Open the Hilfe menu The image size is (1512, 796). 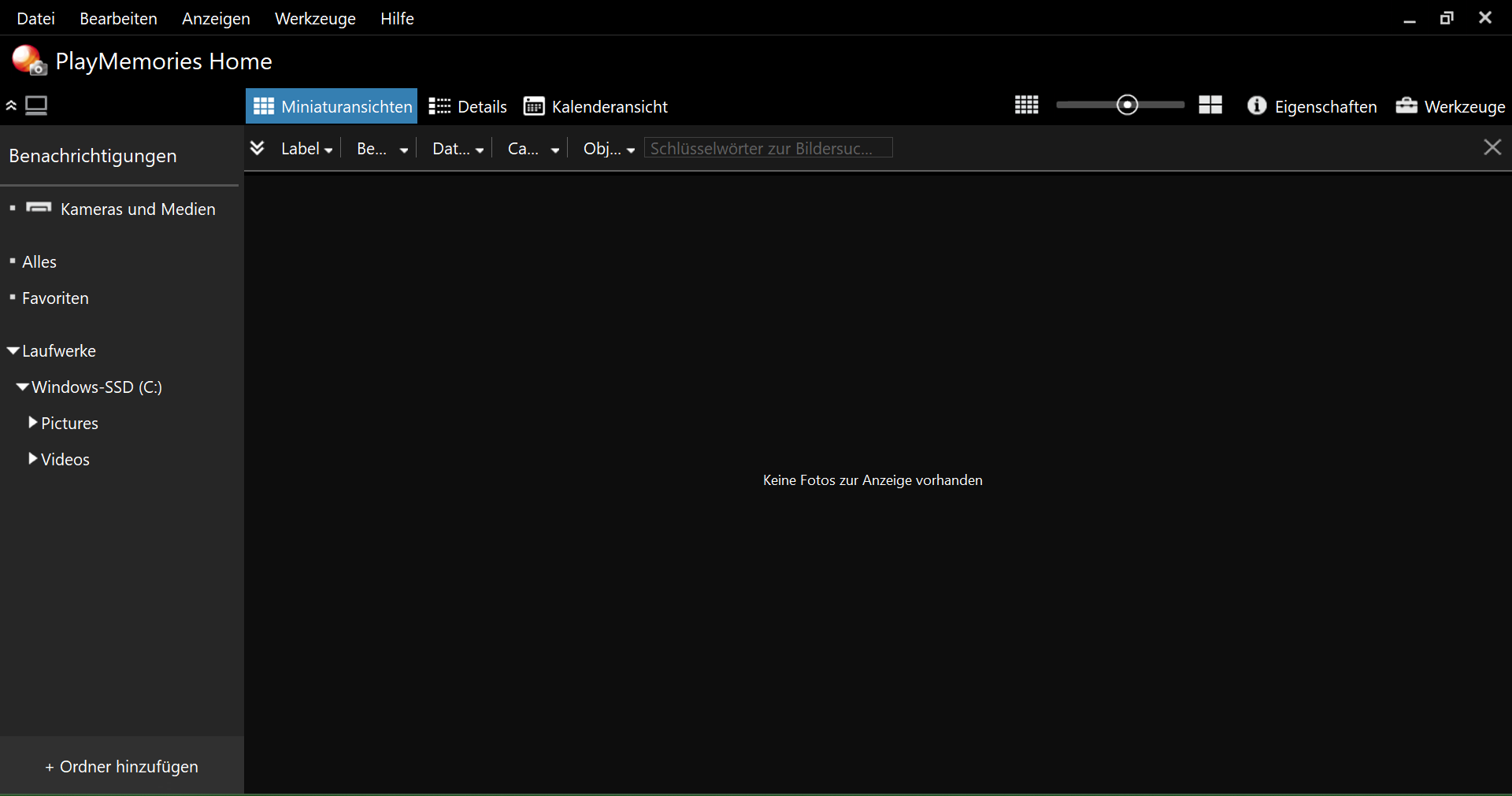click(x=397, y=18)
